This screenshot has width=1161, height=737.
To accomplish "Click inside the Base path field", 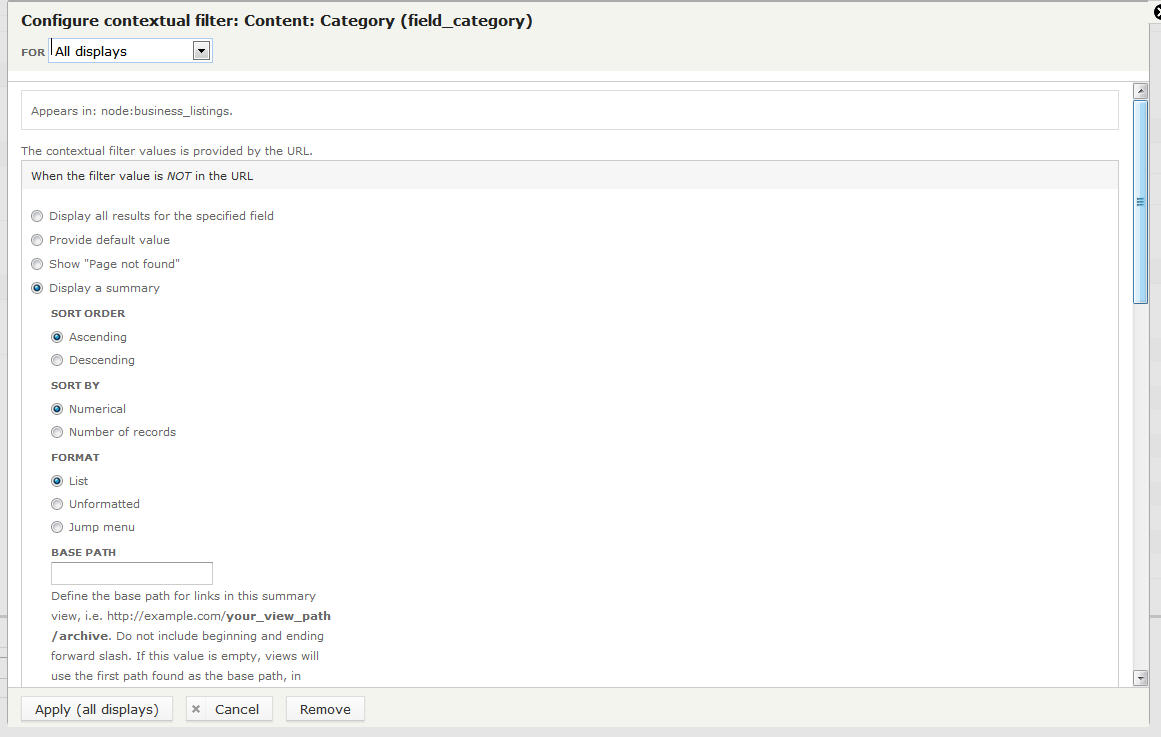I will pos(131,573).
